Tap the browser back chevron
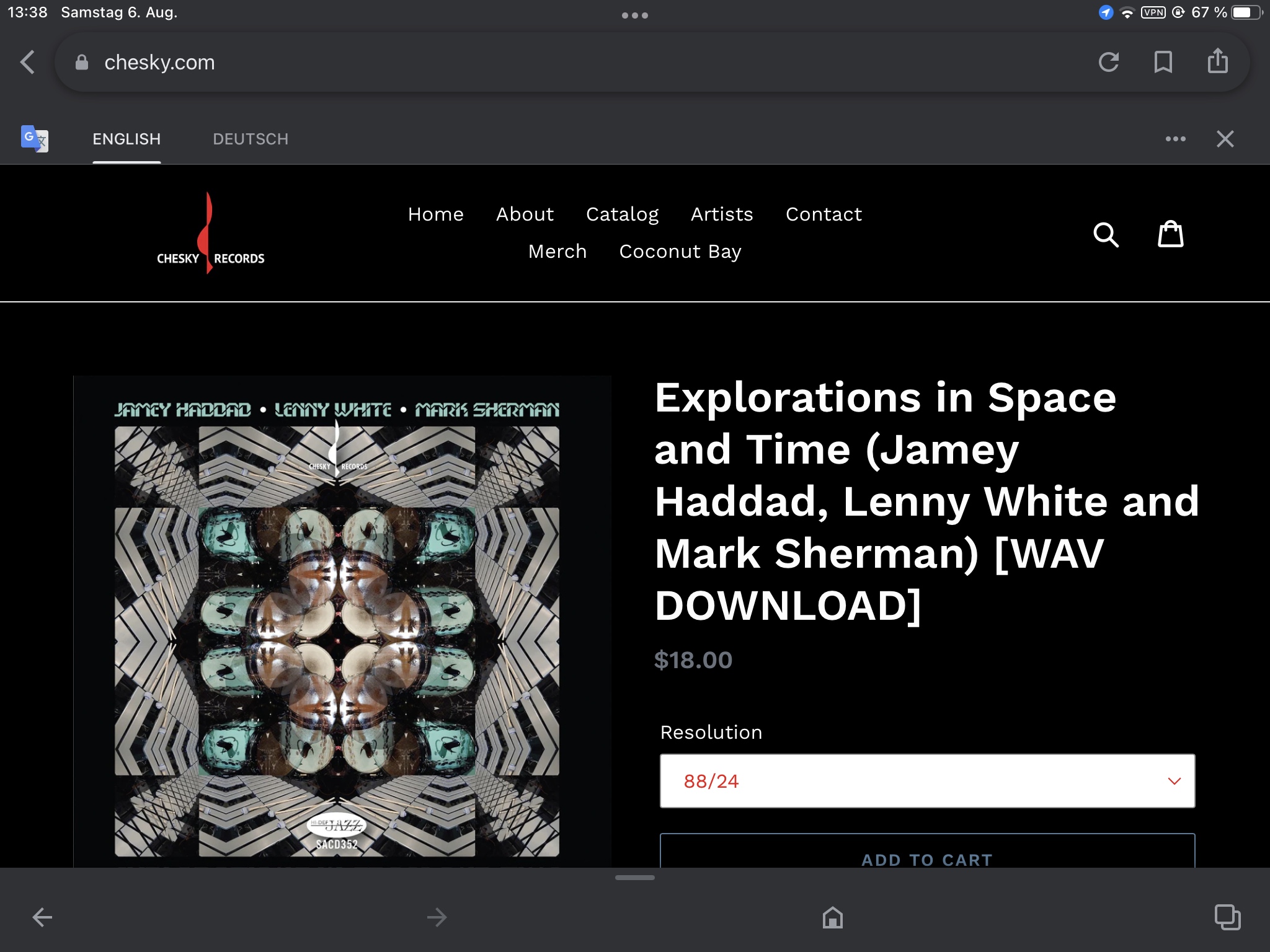Image resolution: width=1270 pixels, height=952 pixels. 27,62
